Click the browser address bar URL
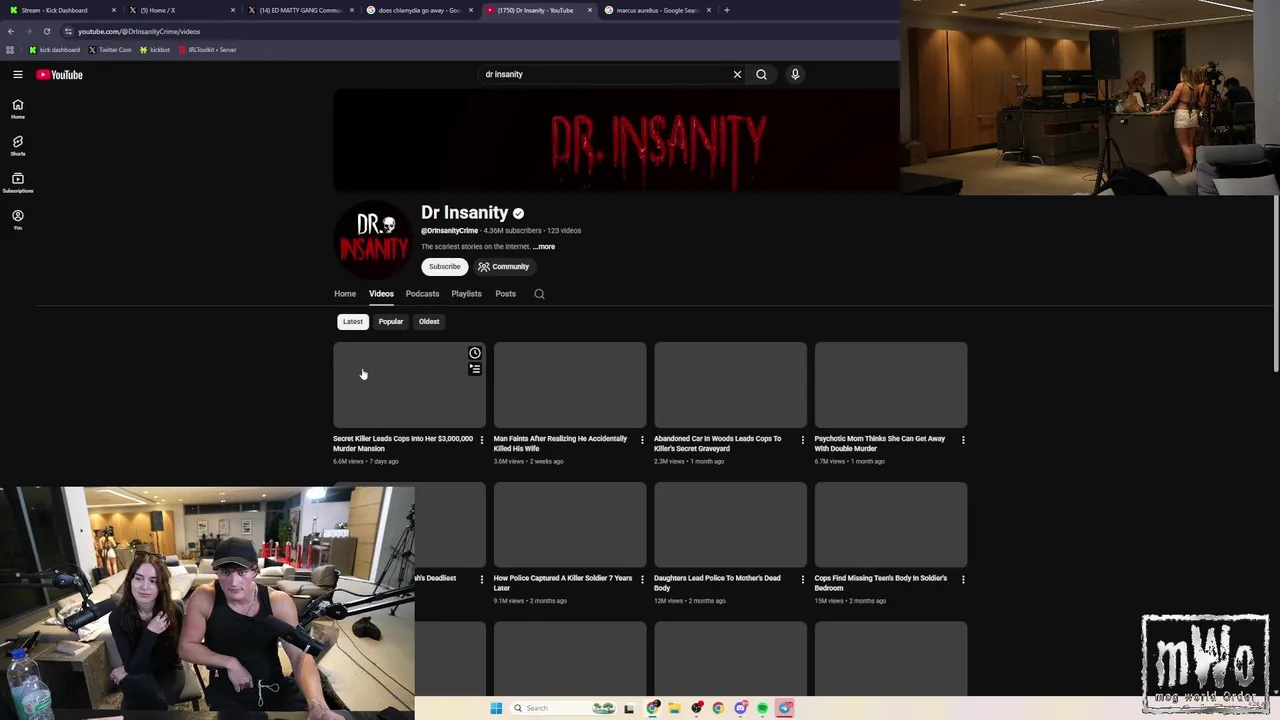 click(x=139, y=31)
